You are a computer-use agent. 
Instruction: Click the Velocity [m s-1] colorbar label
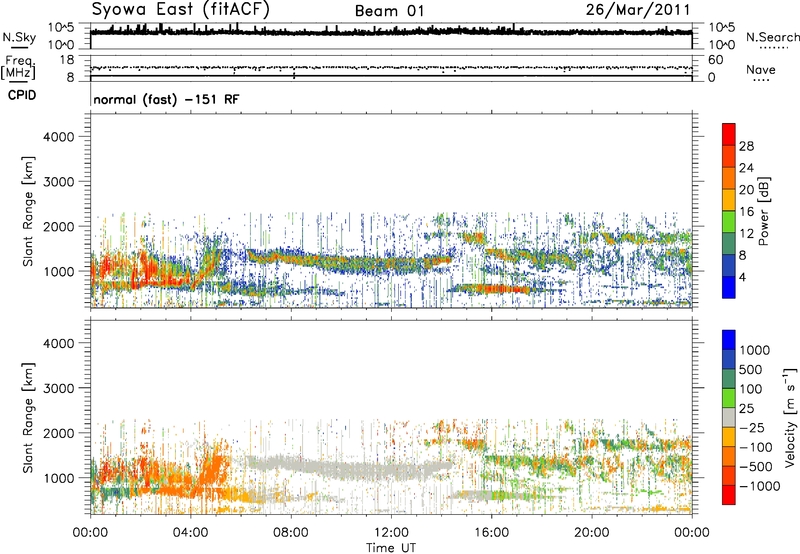point(790,417)
